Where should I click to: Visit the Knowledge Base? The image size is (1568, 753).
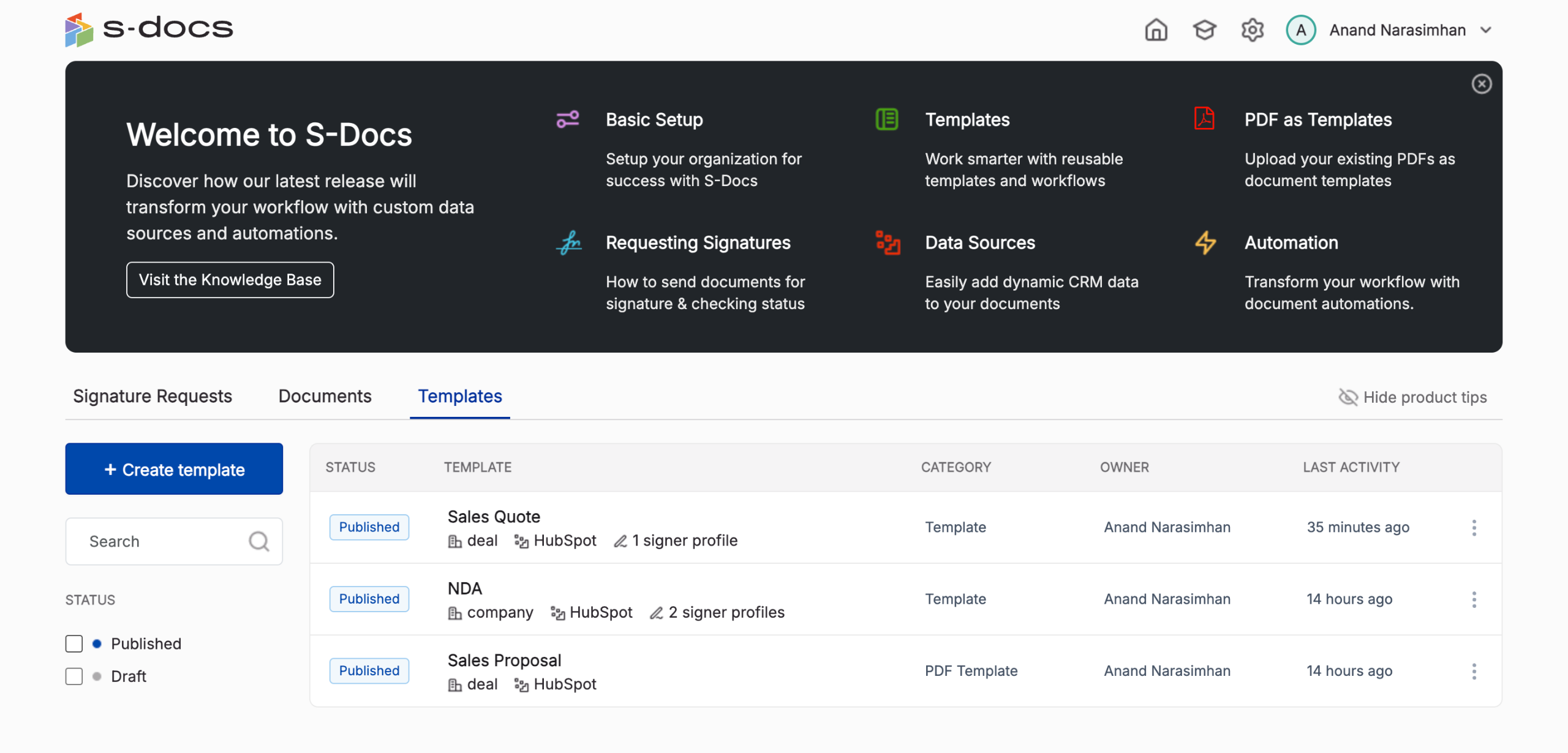(x=230, y=280)
